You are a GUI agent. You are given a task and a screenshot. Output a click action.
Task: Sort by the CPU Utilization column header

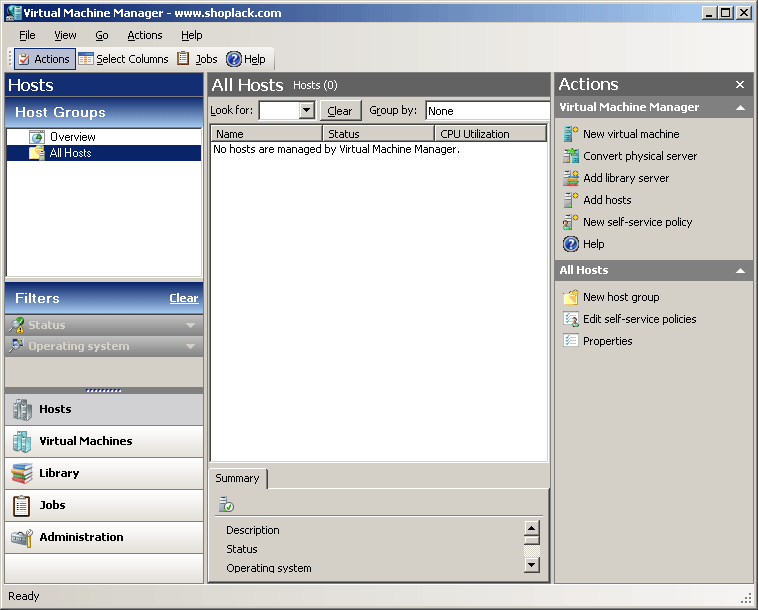click(x=490, y=134)
